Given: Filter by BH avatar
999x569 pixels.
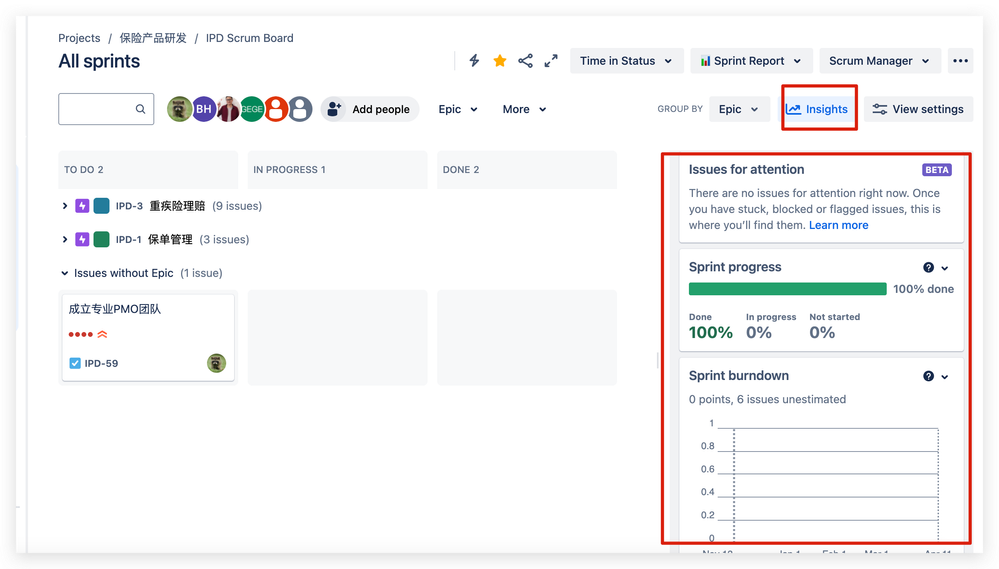Looking at the screenshot, I should pos(203,109).
